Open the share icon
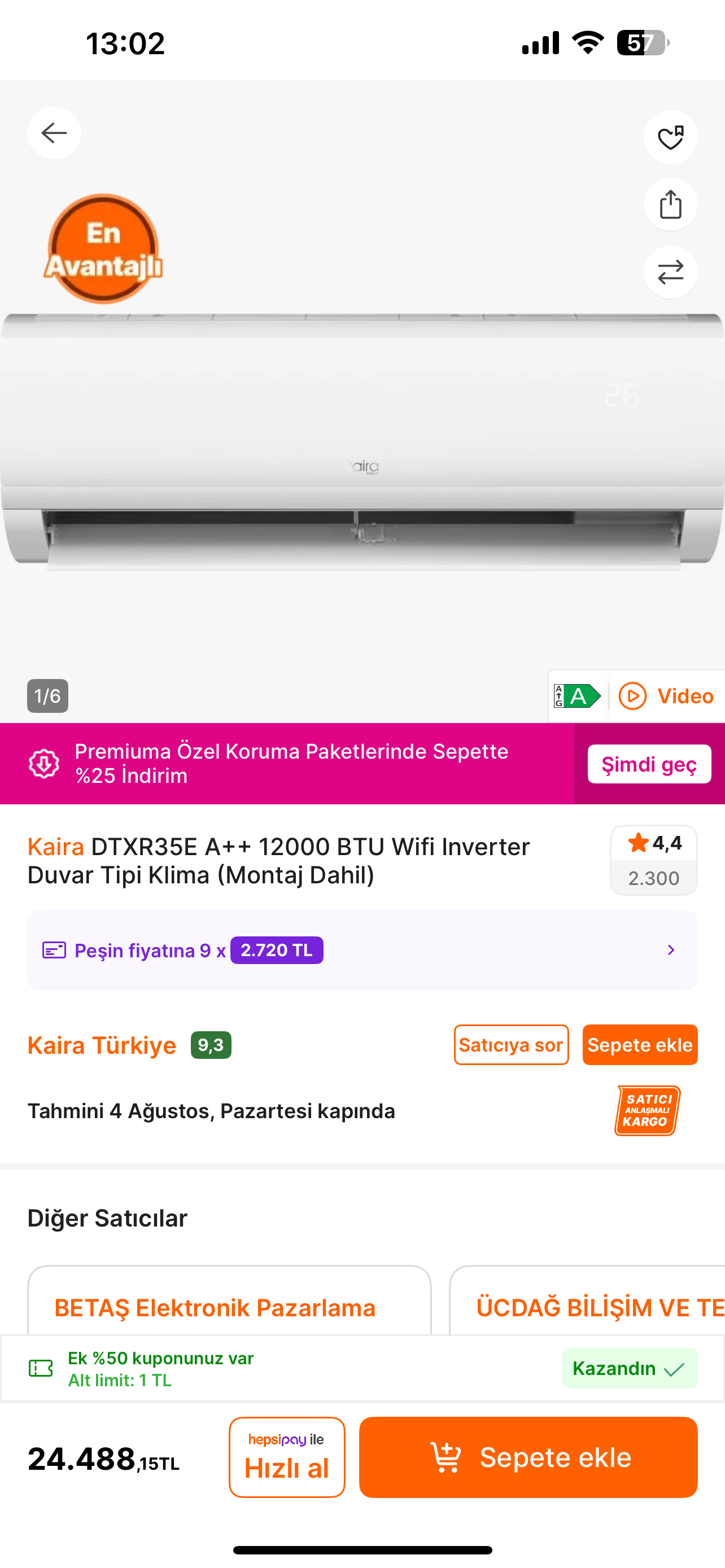 coord(670,204)
